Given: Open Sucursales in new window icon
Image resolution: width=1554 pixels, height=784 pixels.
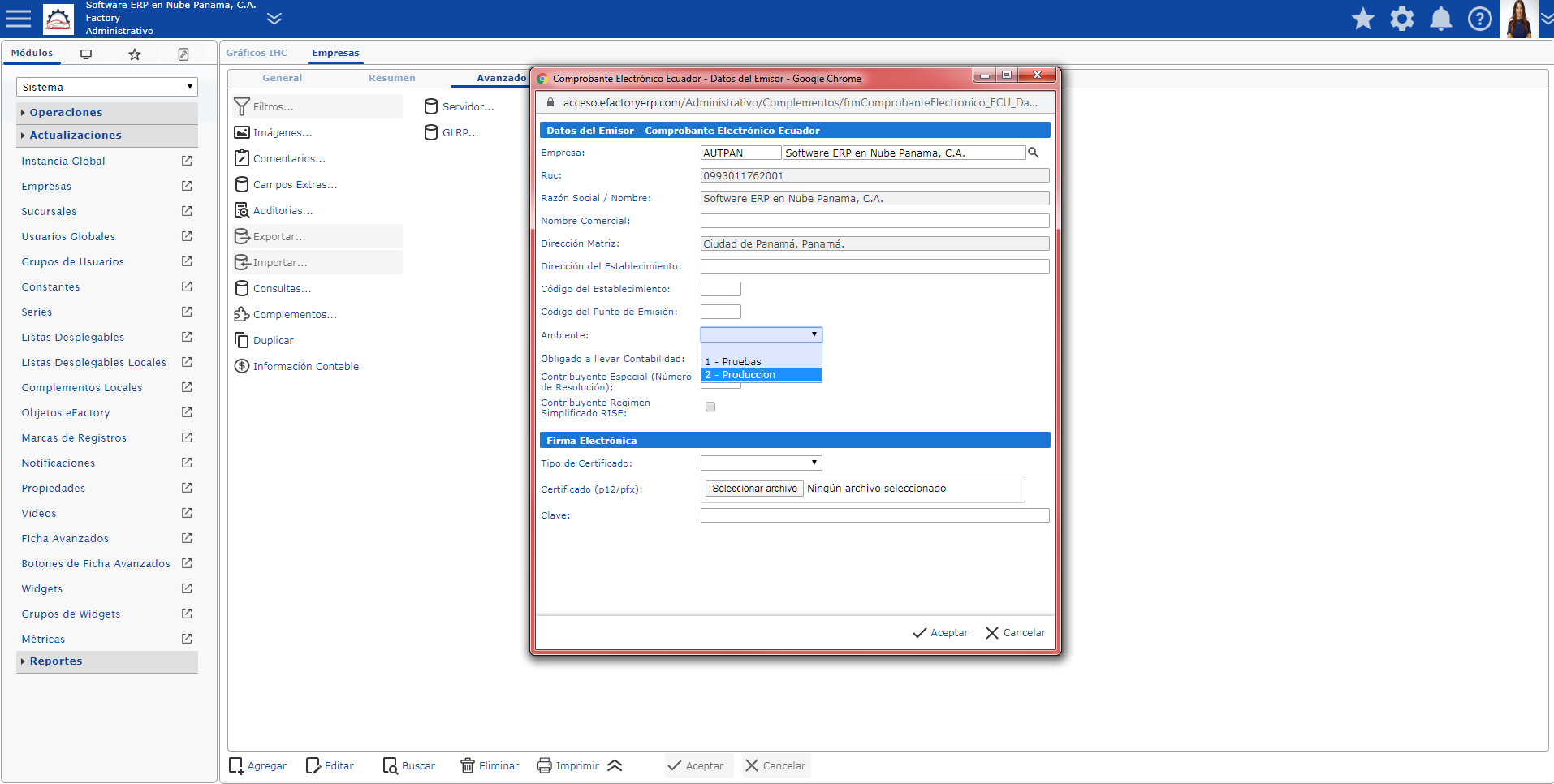Looking at the screenshot, I should point(187,211).
